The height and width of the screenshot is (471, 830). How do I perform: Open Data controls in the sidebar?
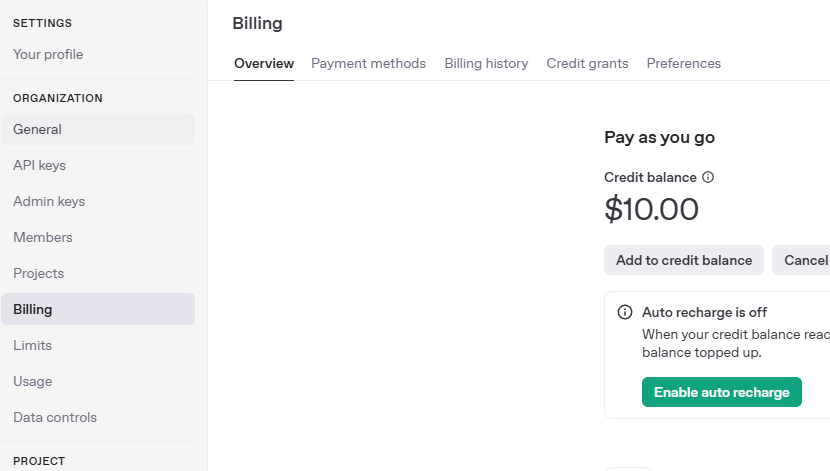[55, 417]
